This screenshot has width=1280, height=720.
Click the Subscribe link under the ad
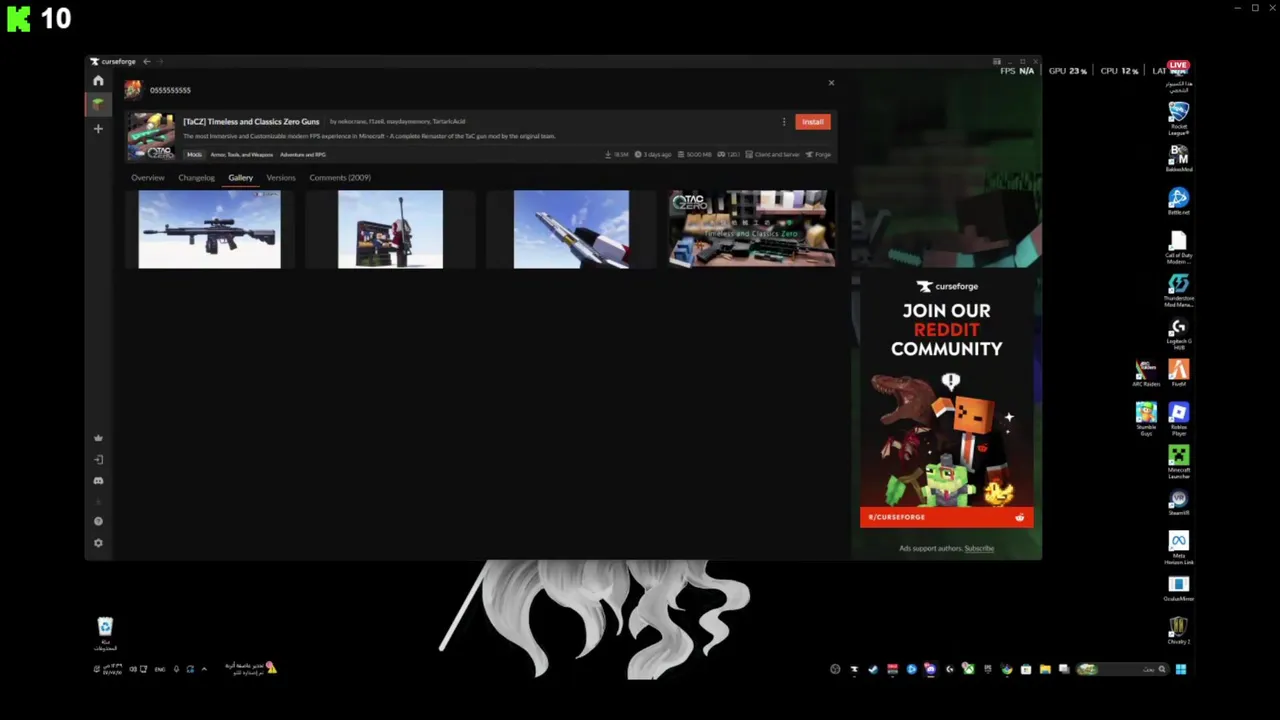(979, 548)
